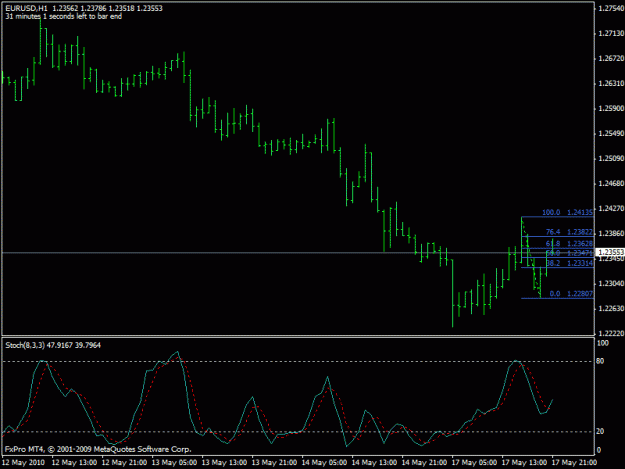Click the '12 May 21:00' time axis label
Screen dimensions: 625x469
[124, 463]
